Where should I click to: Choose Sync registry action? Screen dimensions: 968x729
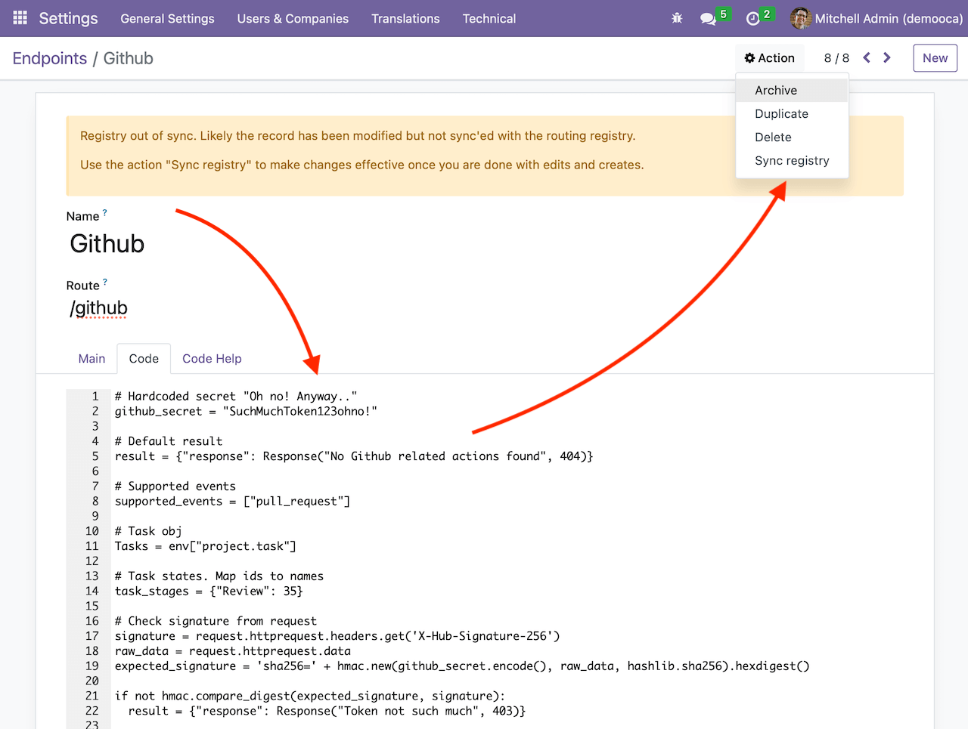pyautogui.click(x=792, y=160)
